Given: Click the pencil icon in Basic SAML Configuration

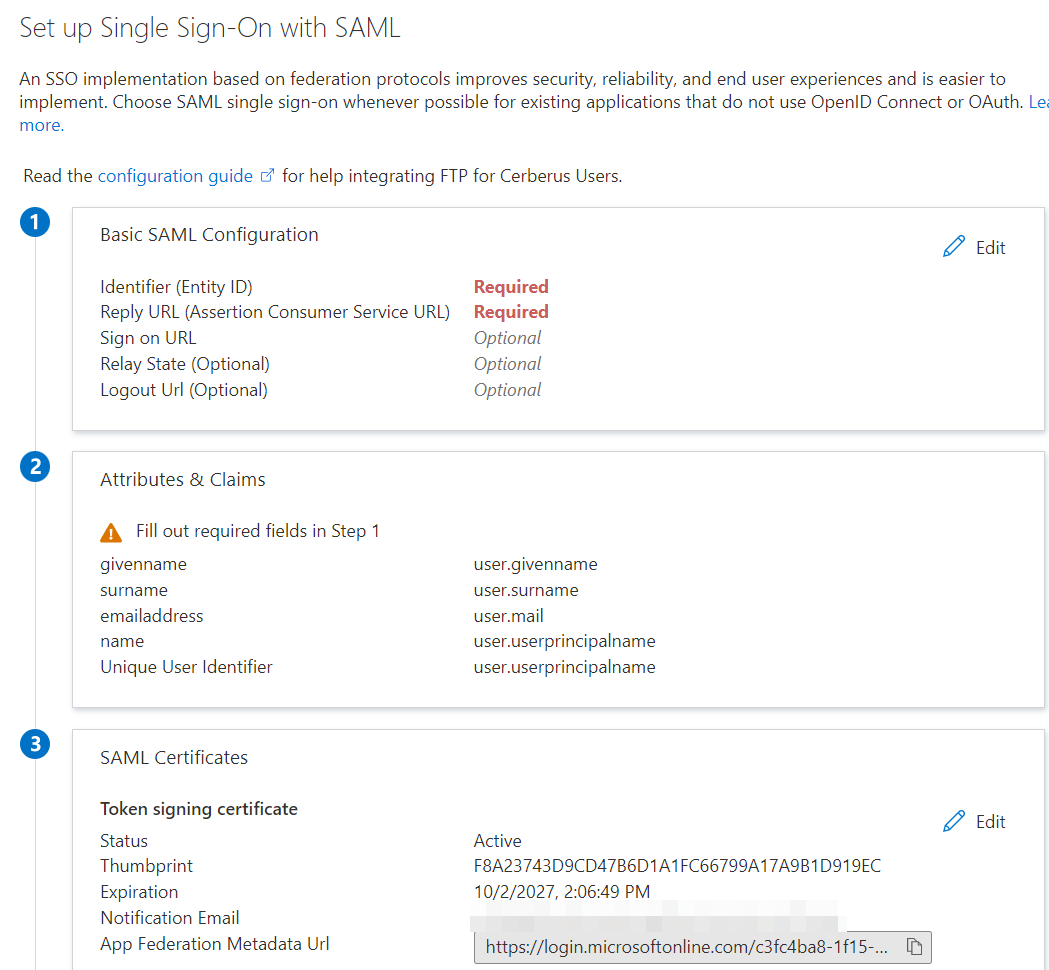Looking at the screenshot, I should [954, 247].
